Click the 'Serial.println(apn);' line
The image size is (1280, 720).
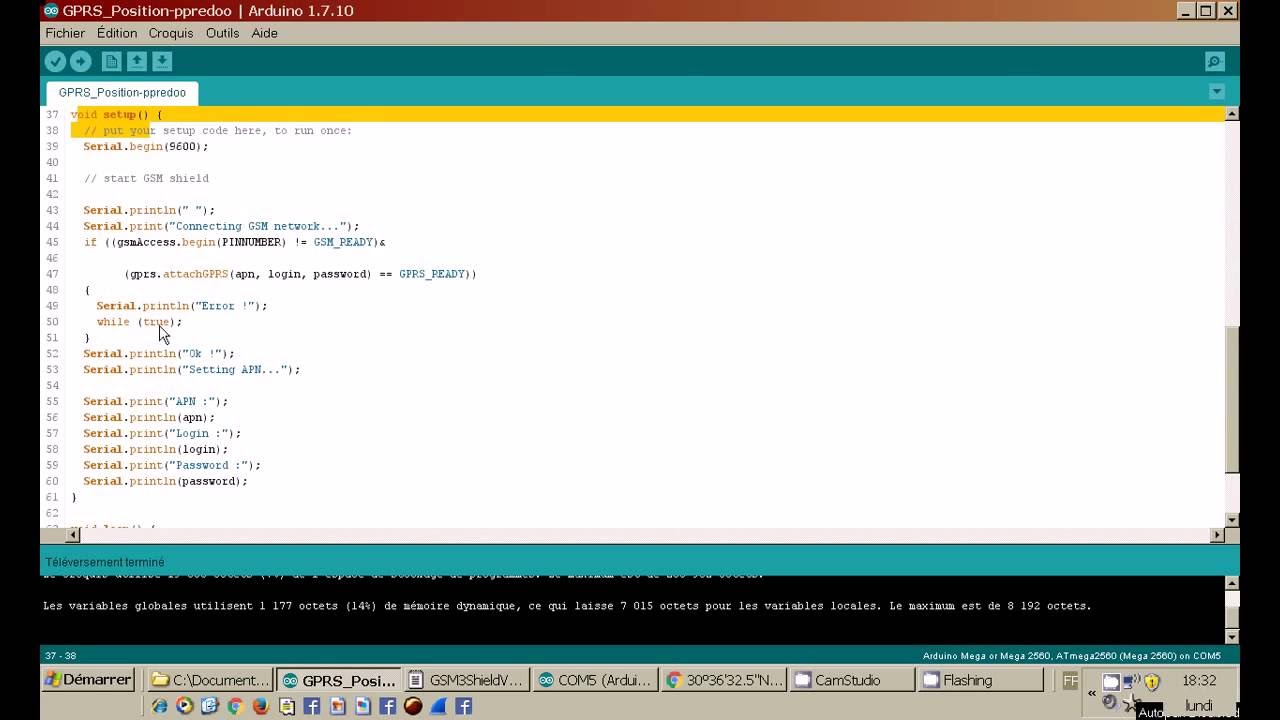(x=149, y=417)
